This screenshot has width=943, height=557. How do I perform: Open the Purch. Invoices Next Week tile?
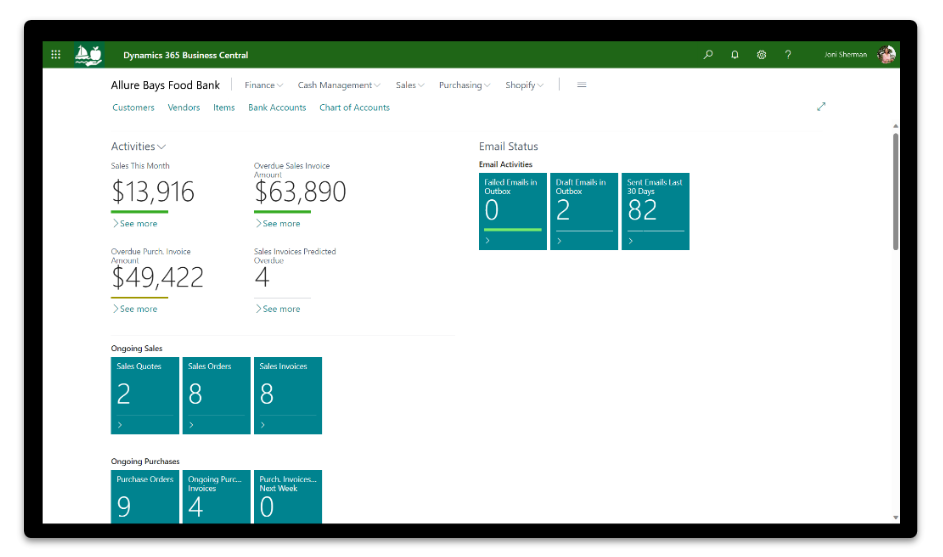(x=287, y=496)
